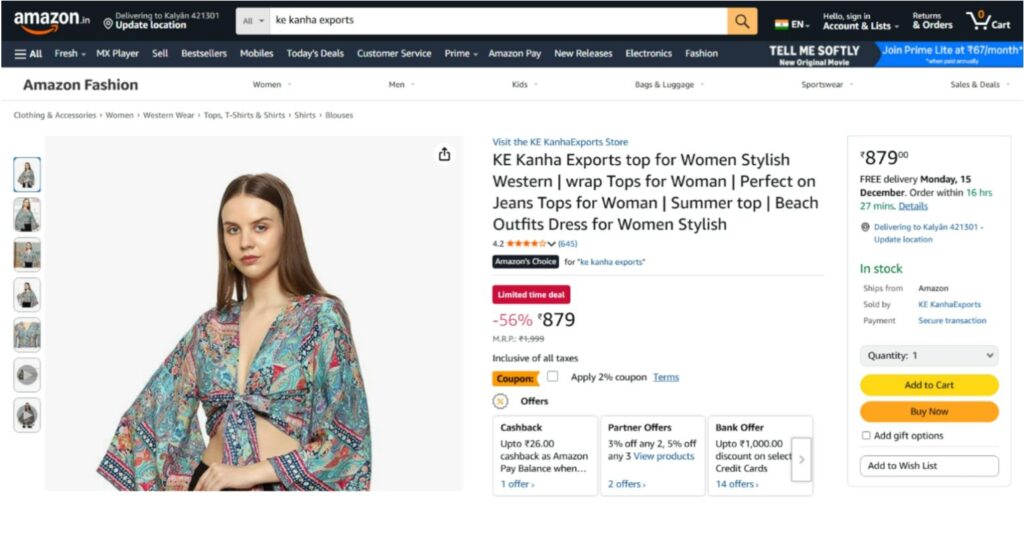Expand the All search category dropdown

tap(255, 21)
